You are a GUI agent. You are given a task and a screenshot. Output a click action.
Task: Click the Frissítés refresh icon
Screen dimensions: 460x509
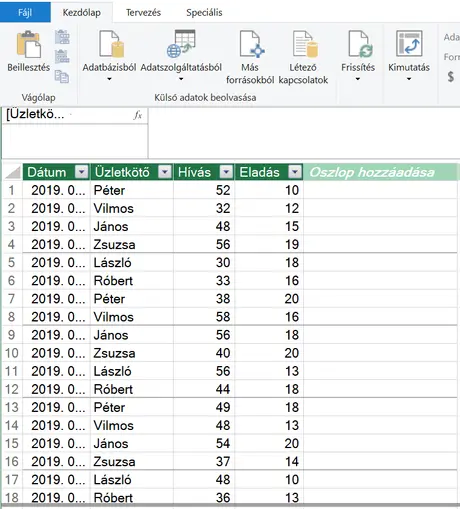361,44
